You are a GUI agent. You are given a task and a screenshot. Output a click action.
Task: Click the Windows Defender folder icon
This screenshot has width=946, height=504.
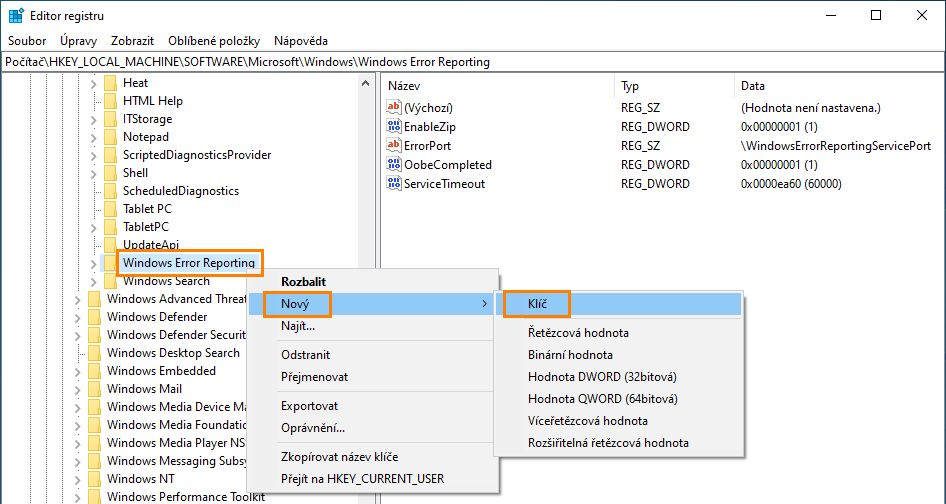coord(95,317)
